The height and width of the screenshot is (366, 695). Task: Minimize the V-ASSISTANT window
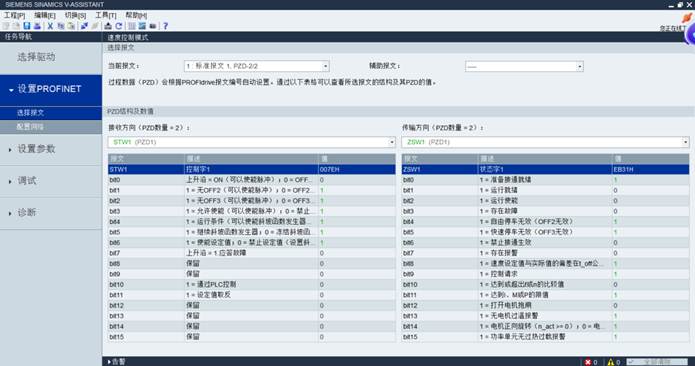coord(672,5)
